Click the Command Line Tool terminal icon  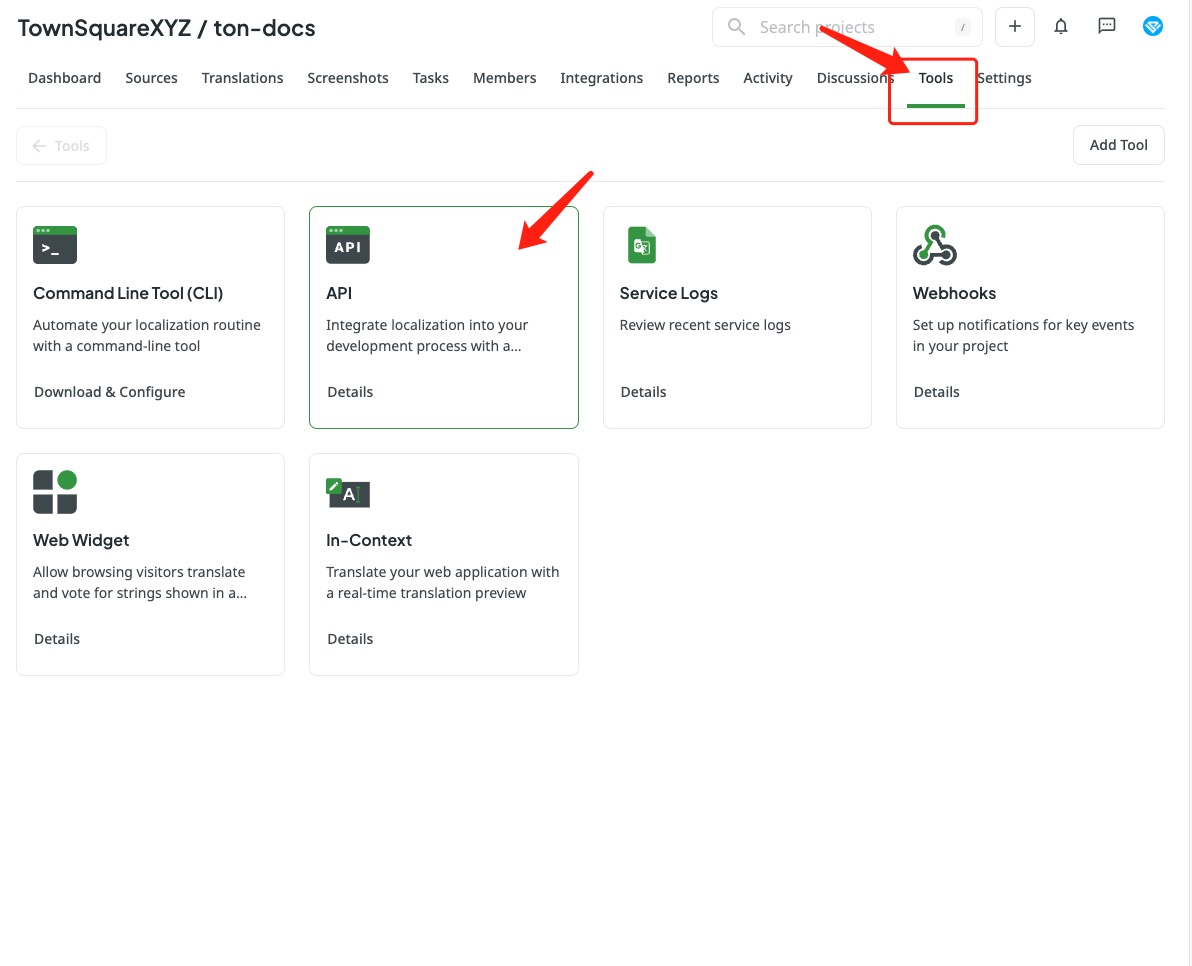(x=55, y=245)
